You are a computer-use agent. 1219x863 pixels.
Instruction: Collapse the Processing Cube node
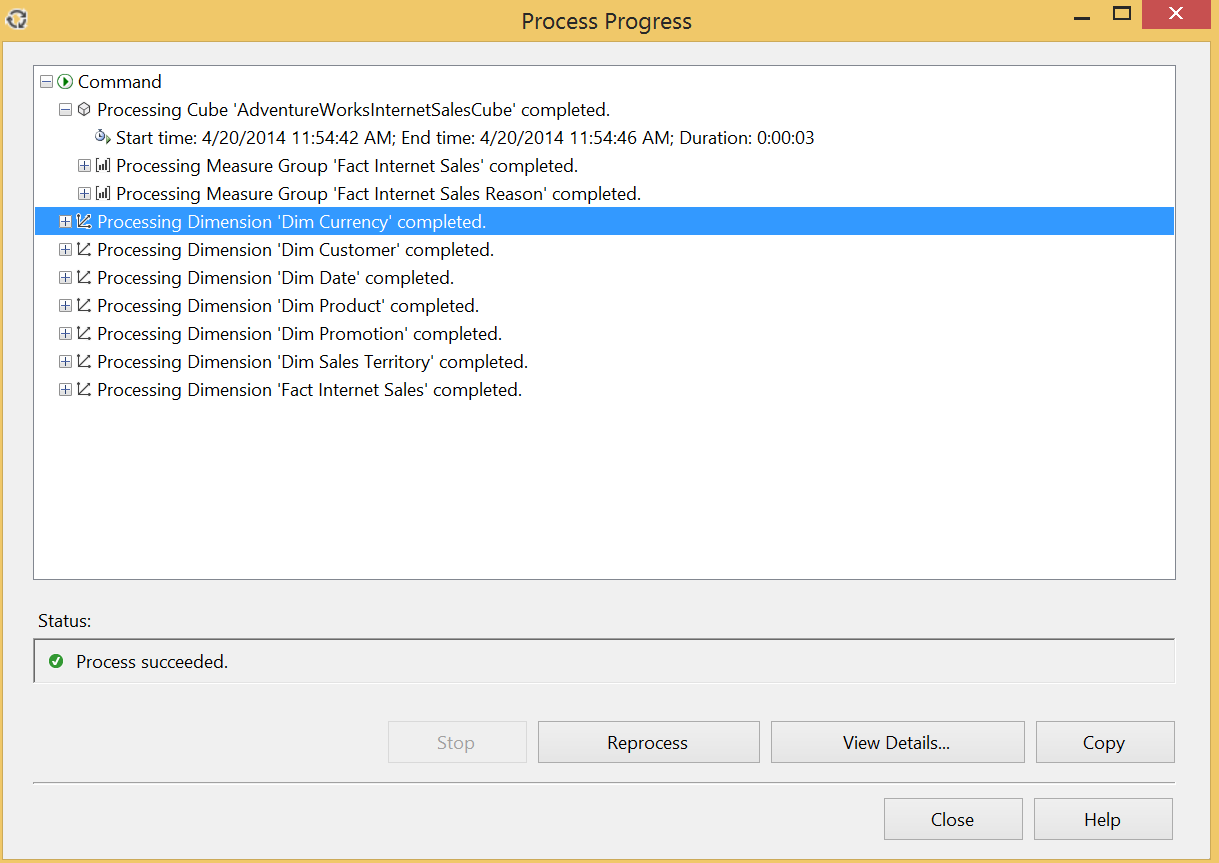click(65, 110)
